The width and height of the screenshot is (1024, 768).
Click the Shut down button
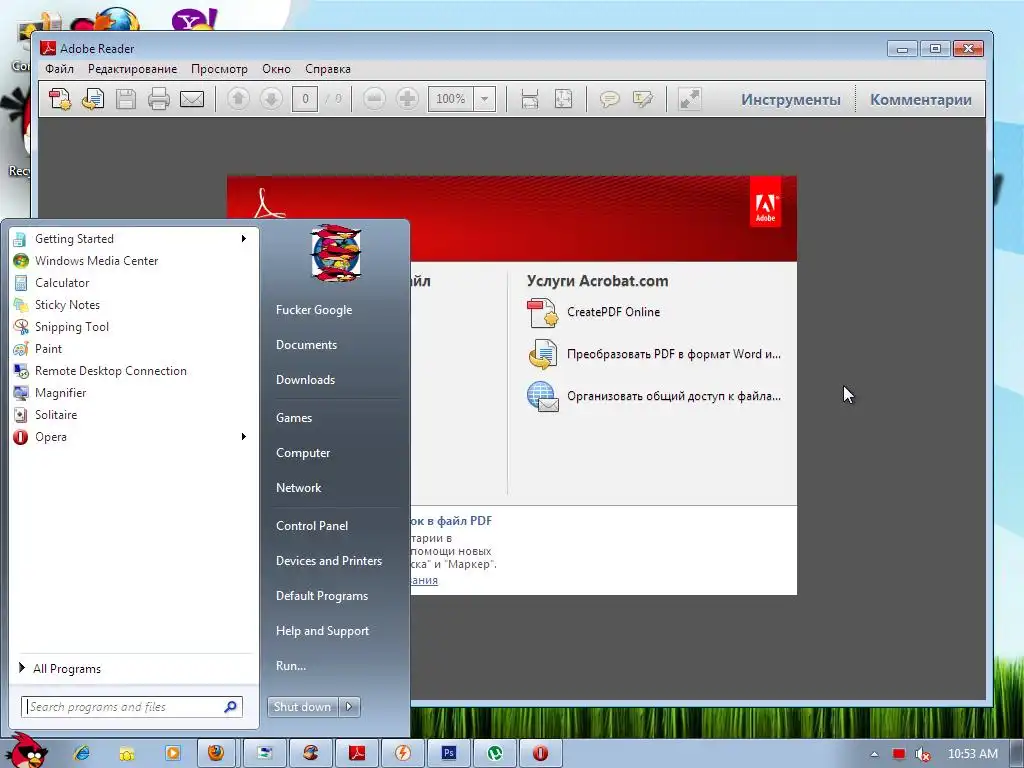(302, 707)
